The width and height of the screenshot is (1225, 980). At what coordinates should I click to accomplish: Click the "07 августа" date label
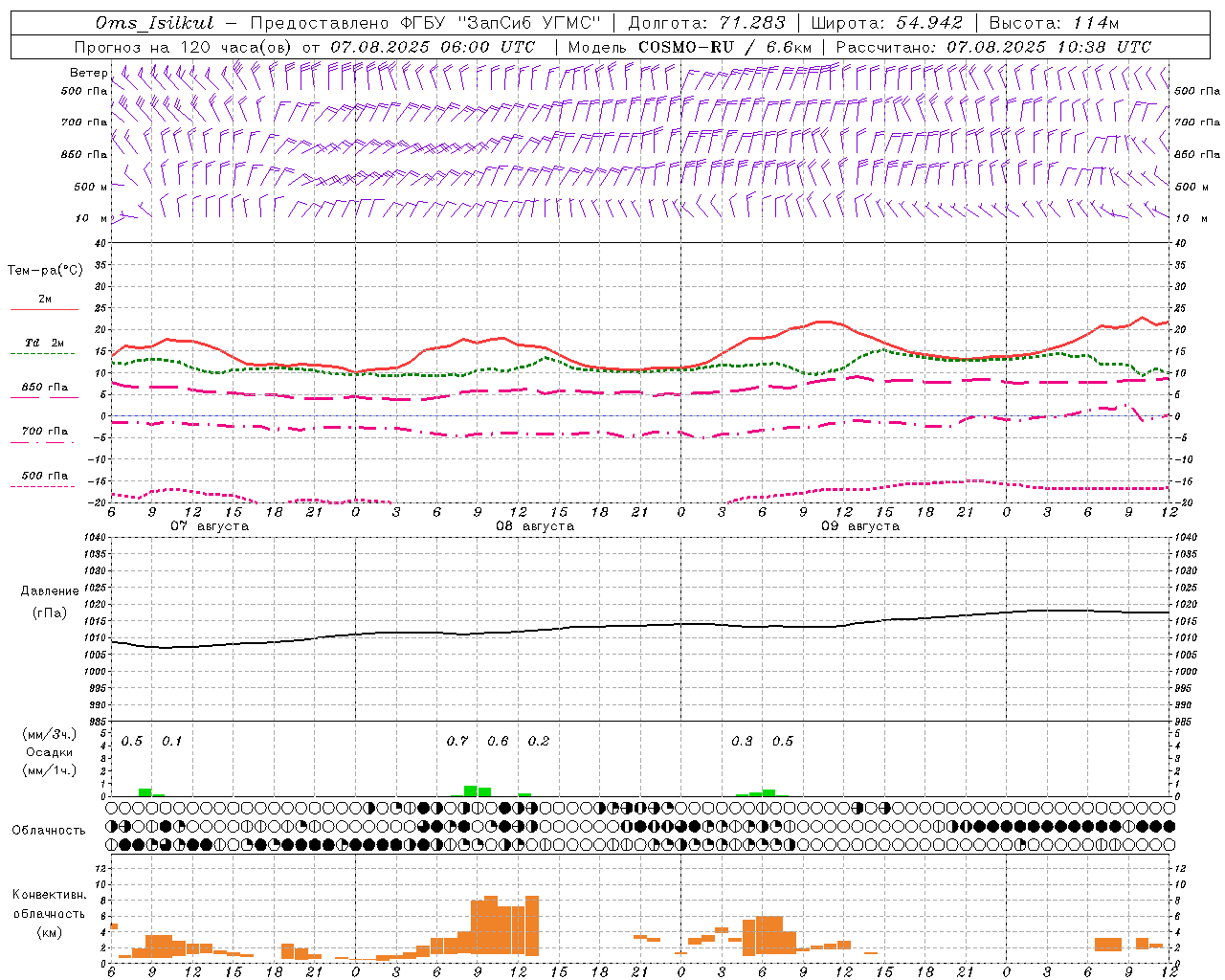point(210,526)
